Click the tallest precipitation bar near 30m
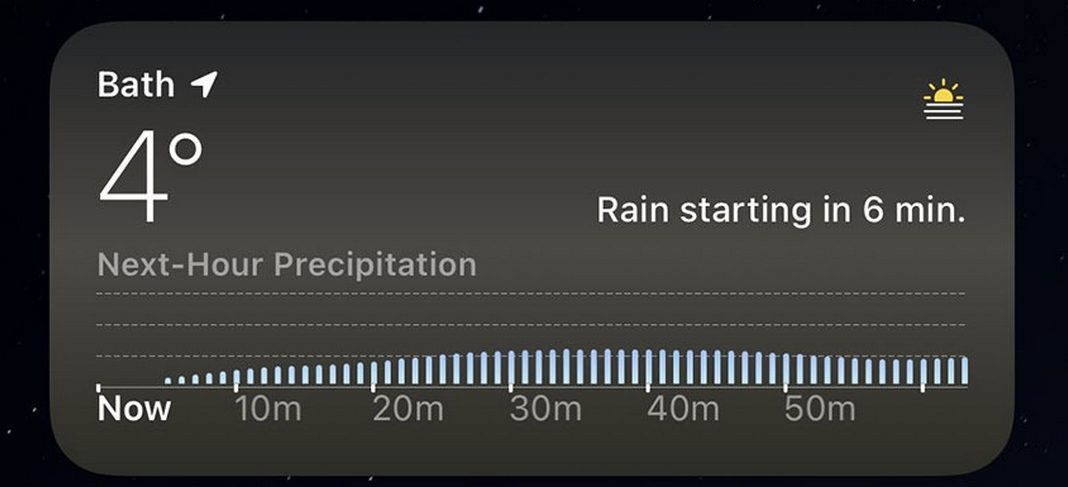 [x=566, y=367]
